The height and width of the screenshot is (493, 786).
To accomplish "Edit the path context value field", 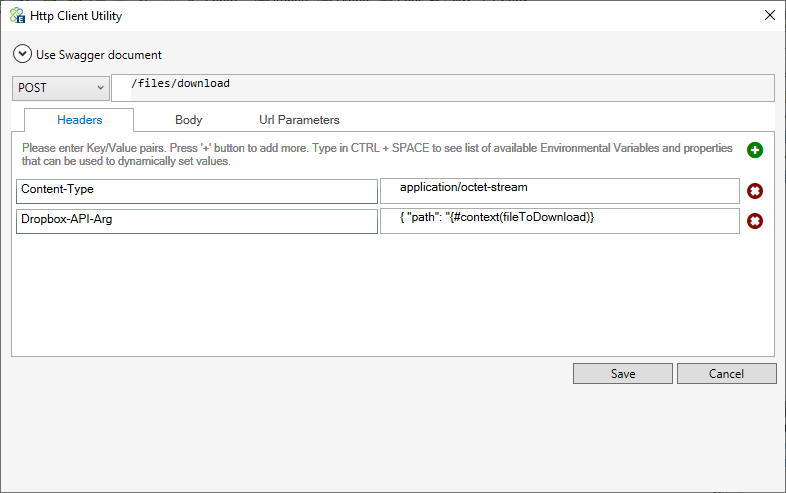I will click(560, 221).
